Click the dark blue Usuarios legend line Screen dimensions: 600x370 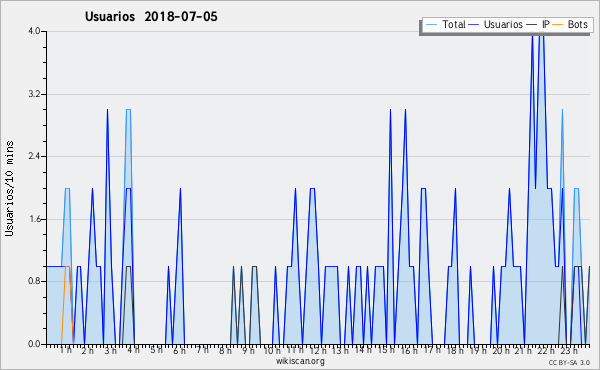pos(474,24)
